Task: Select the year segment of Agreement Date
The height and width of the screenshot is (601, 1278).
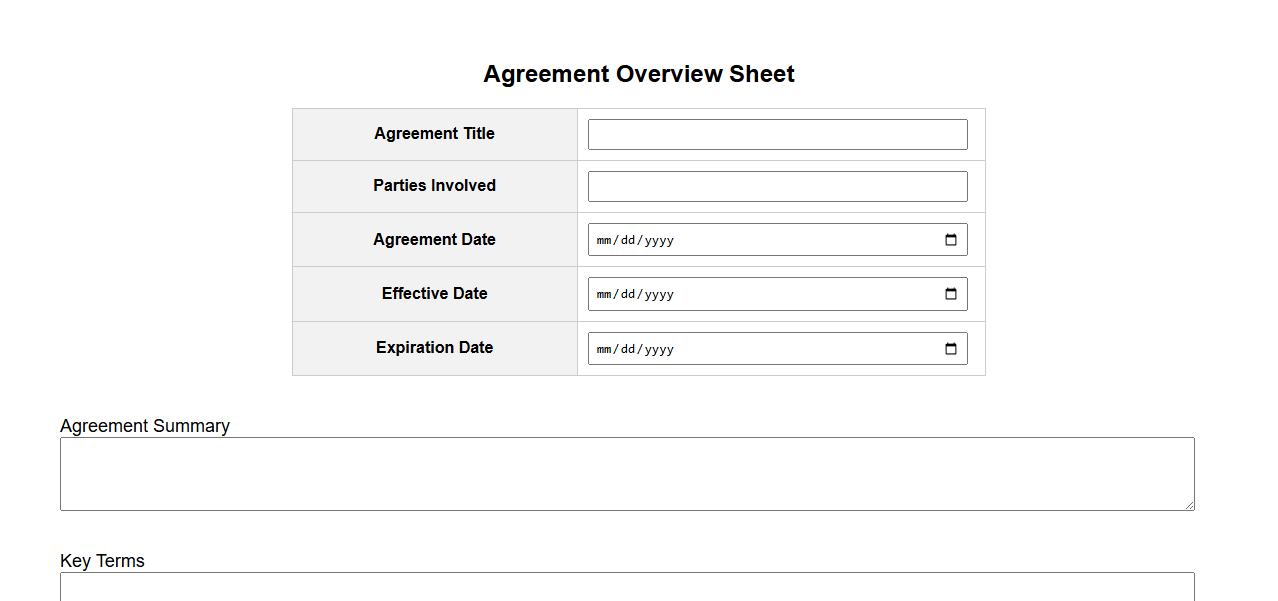Action: click(x=659, y=240)
